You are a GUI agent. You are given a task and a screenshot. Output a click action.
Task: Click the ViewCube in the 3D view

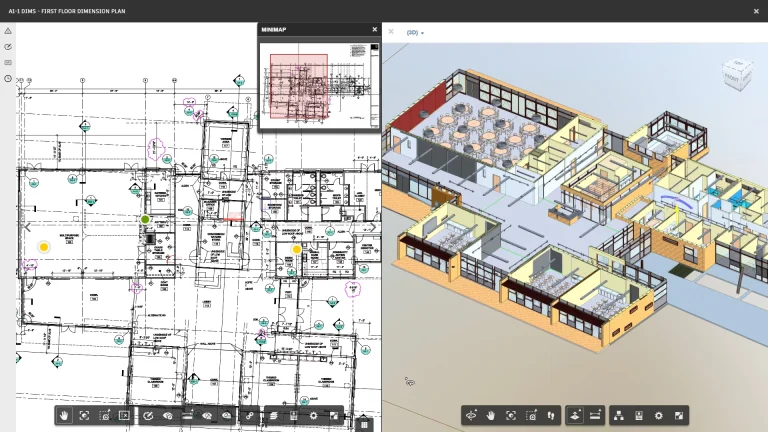click(x=735, y=74)
